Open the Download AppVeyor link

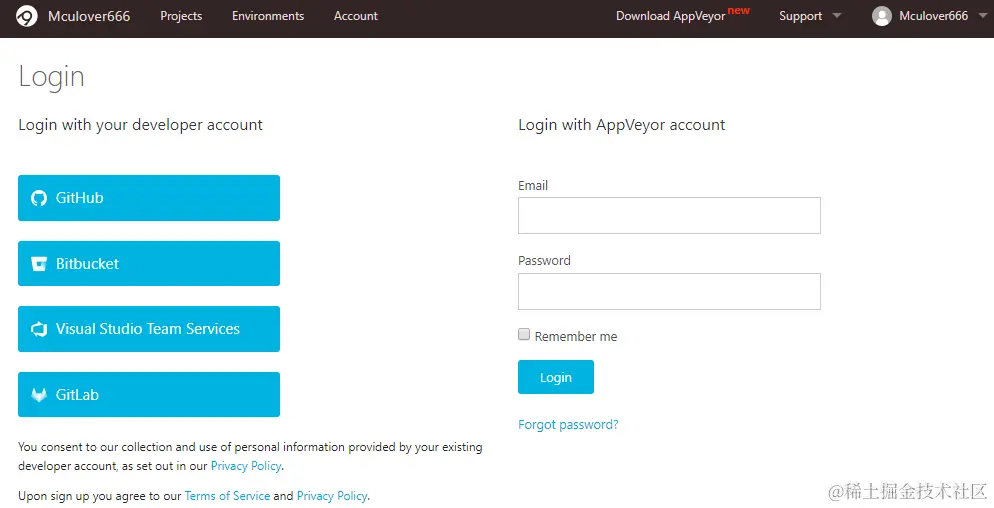(x=671, y=16)
